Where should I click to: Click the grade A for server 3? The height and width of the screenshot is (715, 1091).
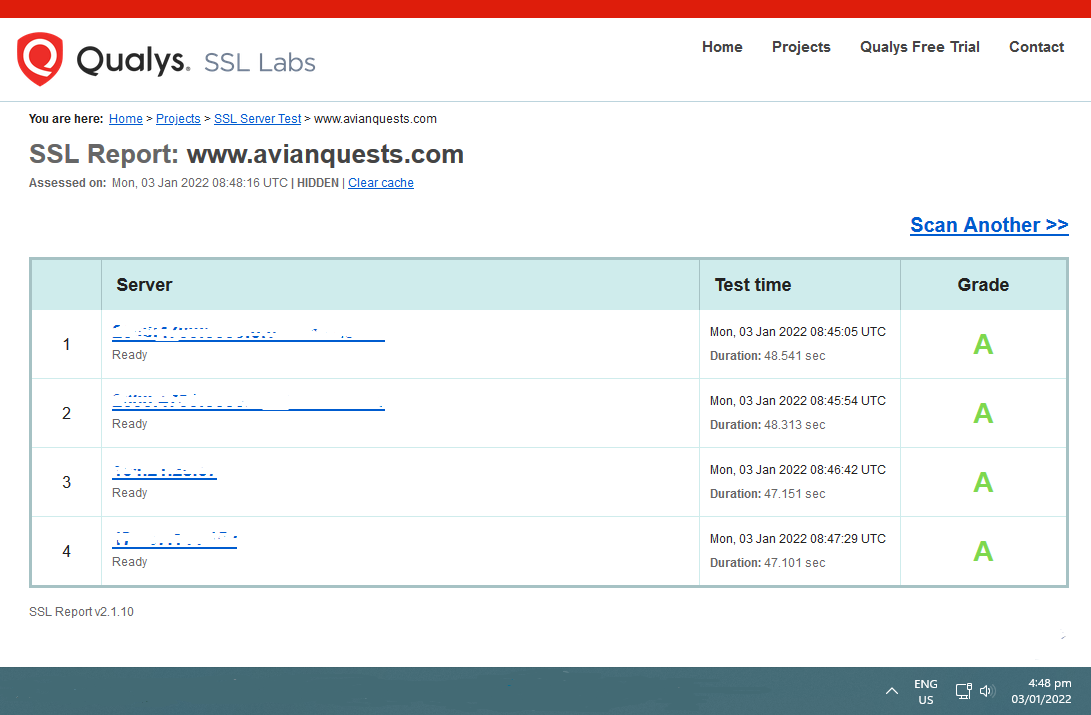(x=982, y=482)
